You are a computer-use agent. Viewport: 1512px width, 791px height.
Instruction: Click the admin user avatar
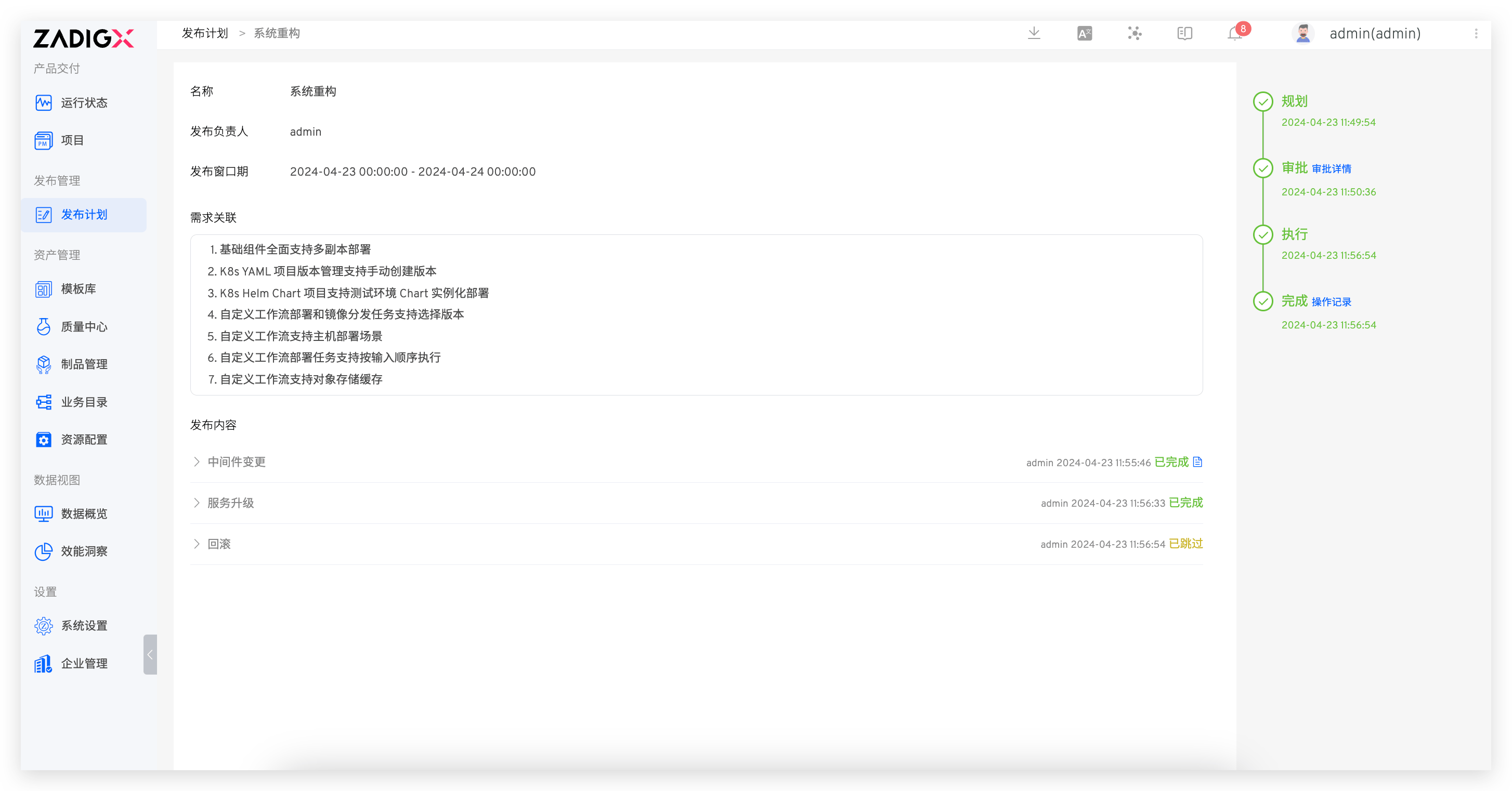tap(1303, 33)
